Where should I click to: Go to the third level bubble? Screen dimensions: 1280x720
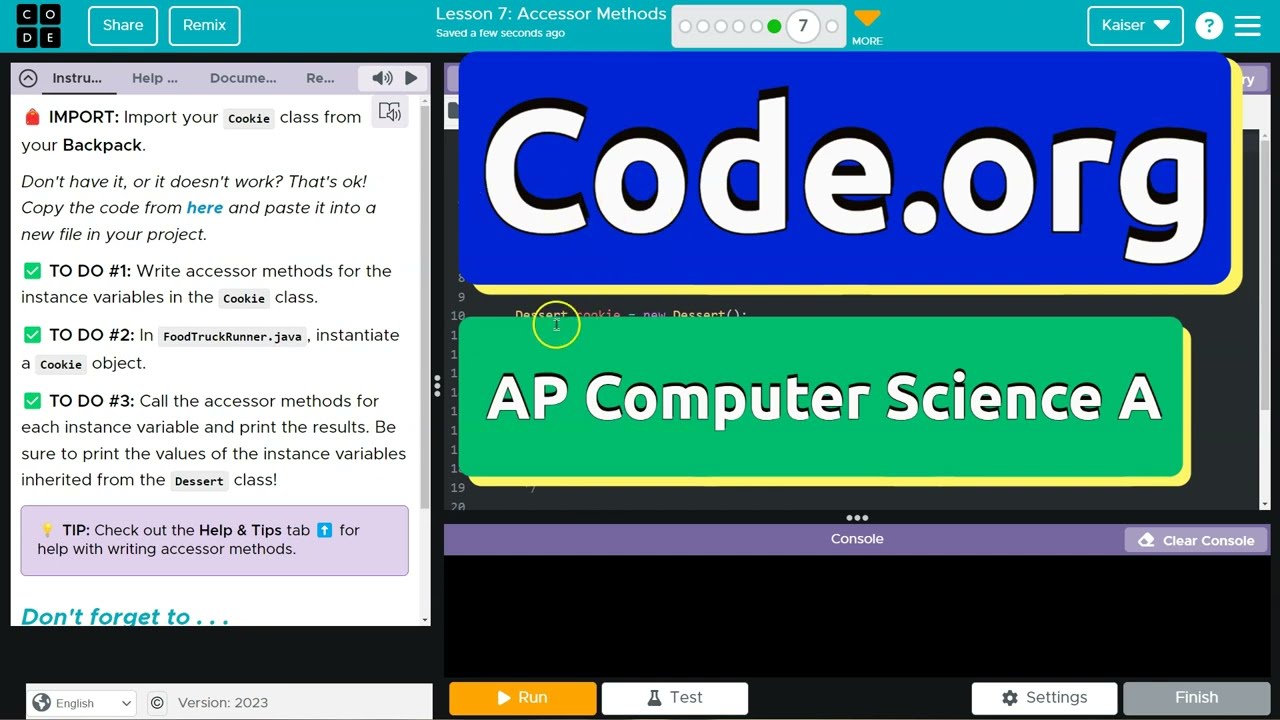[721, 27]
